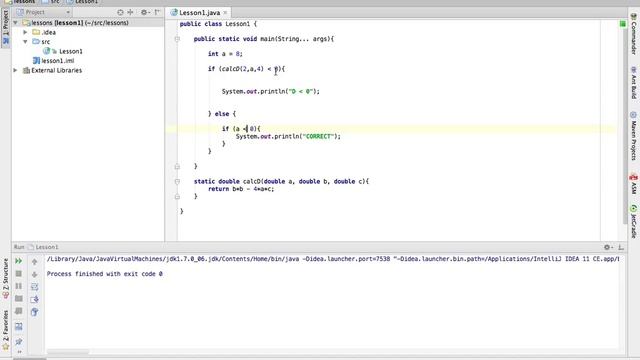
Task: Rerun Lesson1 with the green arrows icon
Action: tap(19, 261)
